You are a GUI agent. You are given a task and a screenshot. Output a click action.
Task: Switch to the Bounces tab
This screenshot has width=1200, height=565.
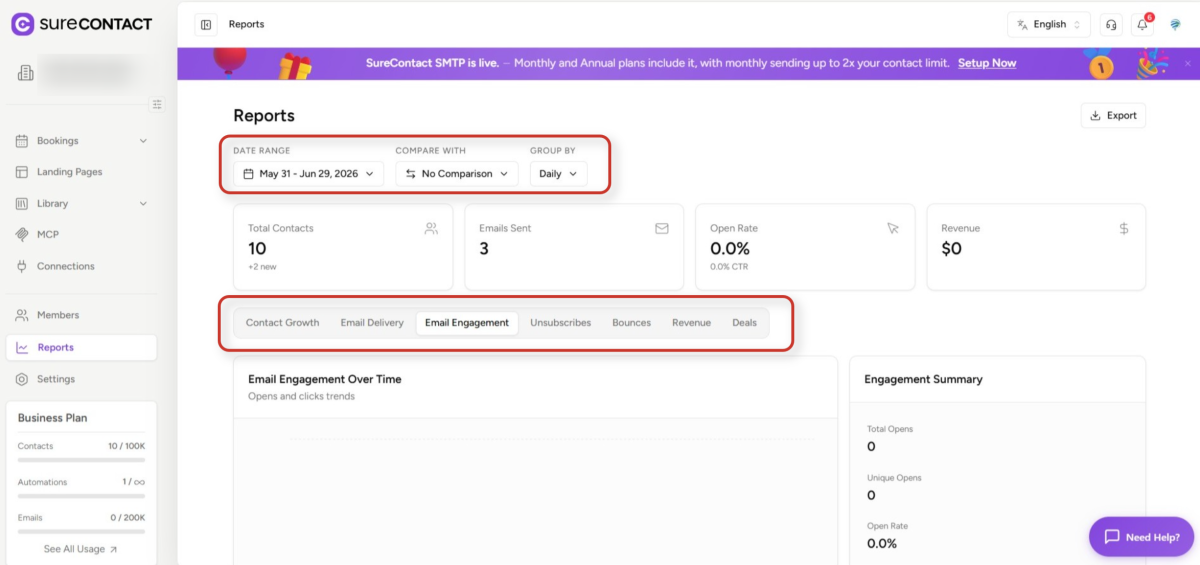pyautogui.click(x=631, y=323)
